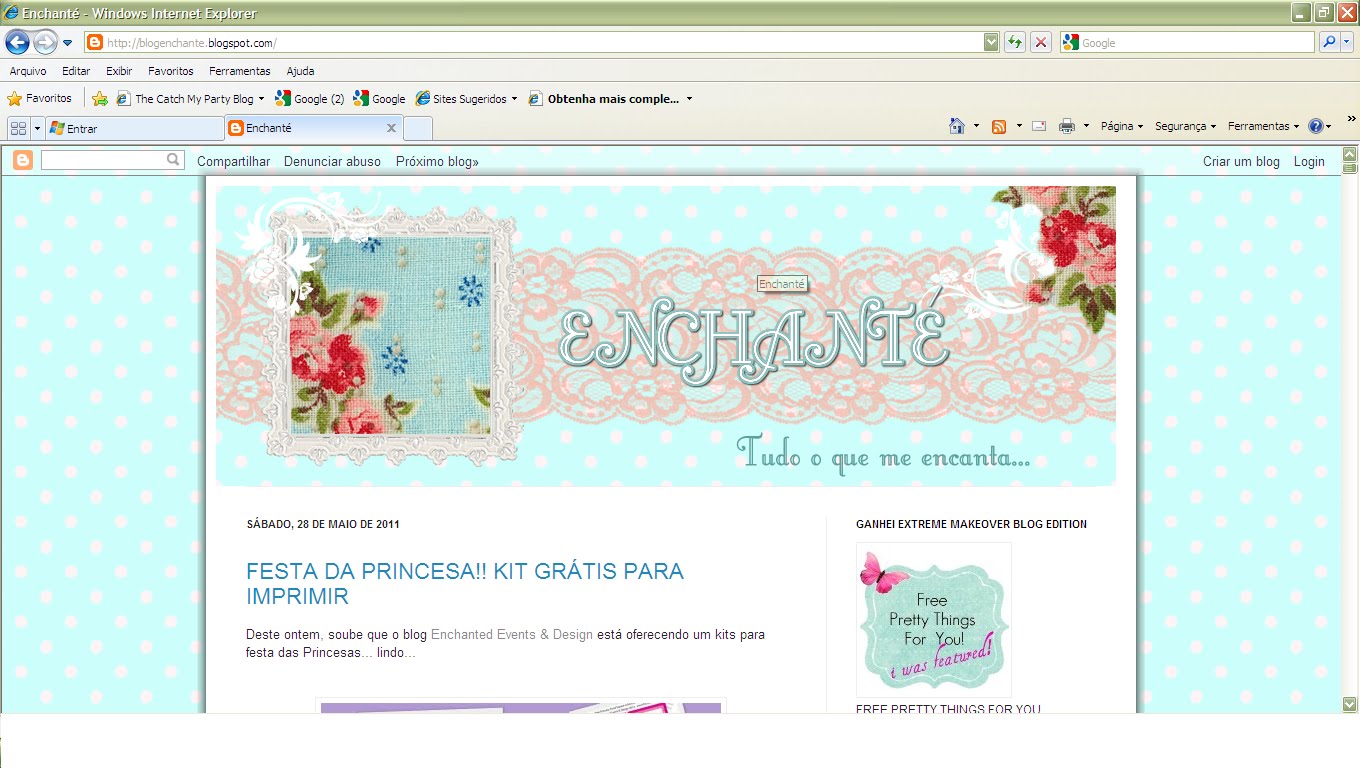Click the Free Pretty Things For You badge

click(933, 620)
